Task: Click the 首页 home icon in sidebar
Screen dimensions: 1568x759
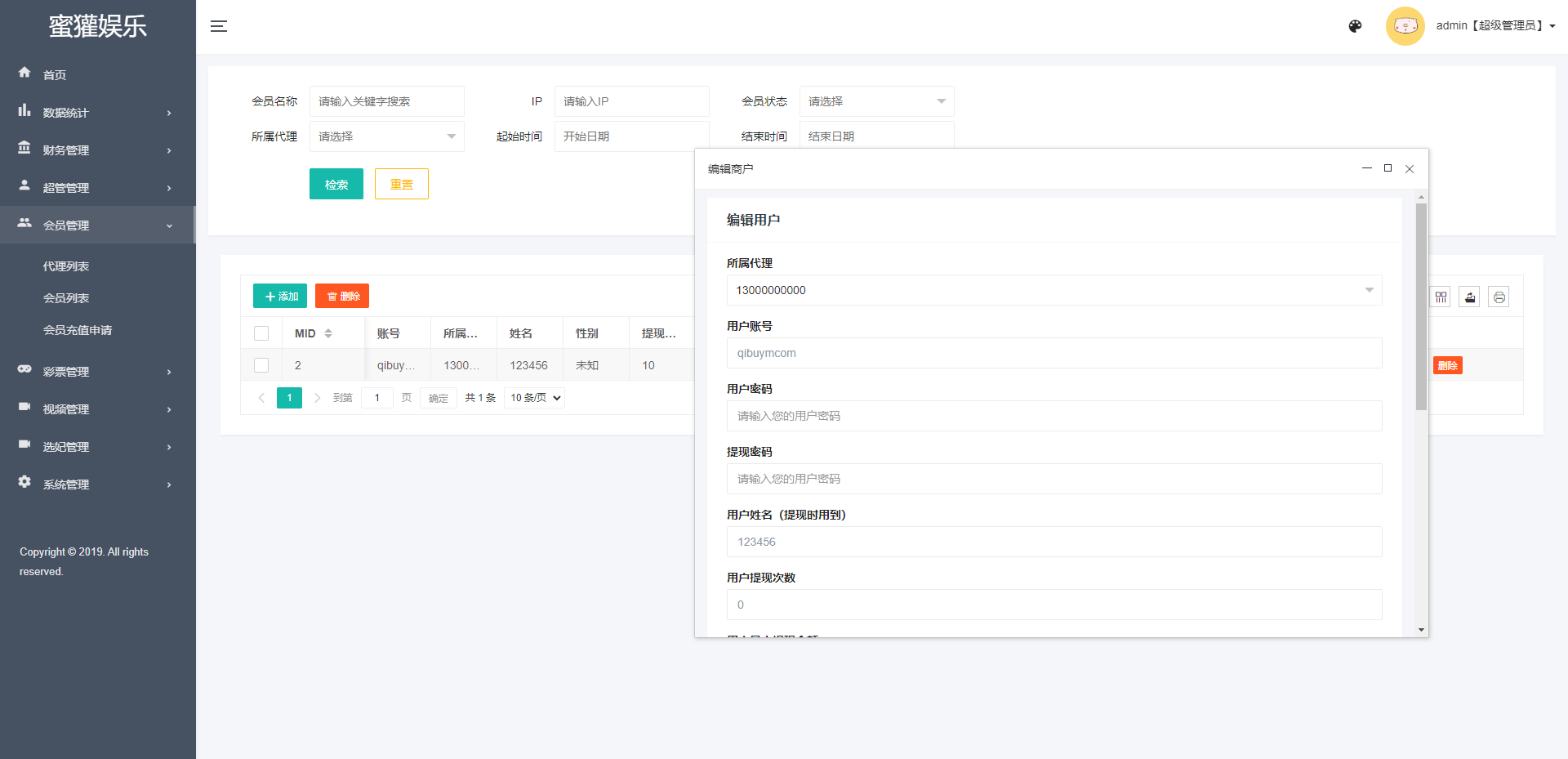Action: [24, 73]
